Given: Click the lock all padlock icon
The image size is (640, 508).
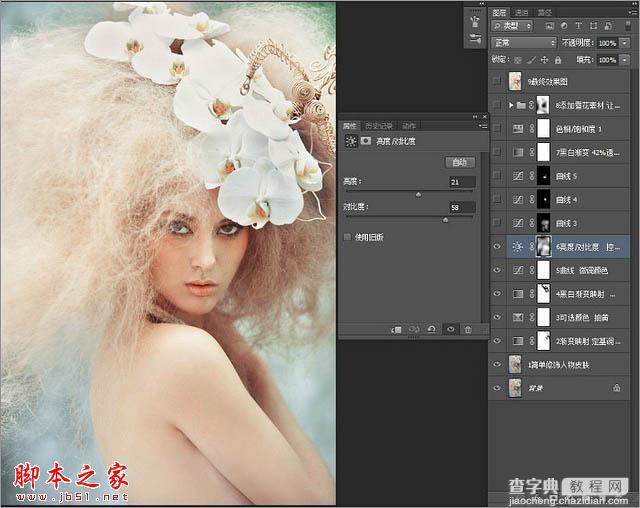Looking at the screenshot, I should coord(558,60).
